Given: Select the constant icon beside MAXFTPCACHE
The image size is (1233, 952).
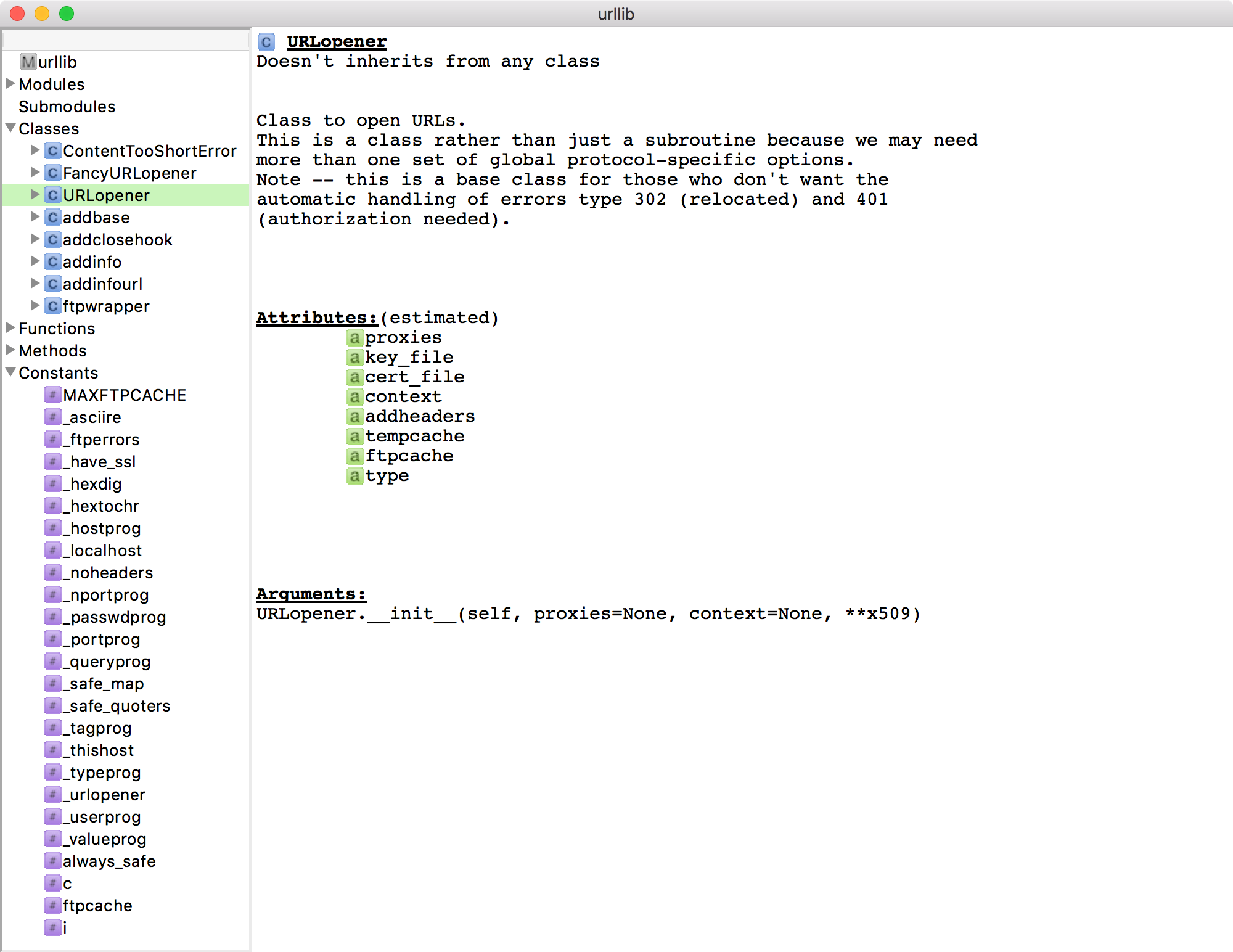Looking at the screenshot, I should coord(52,395).
